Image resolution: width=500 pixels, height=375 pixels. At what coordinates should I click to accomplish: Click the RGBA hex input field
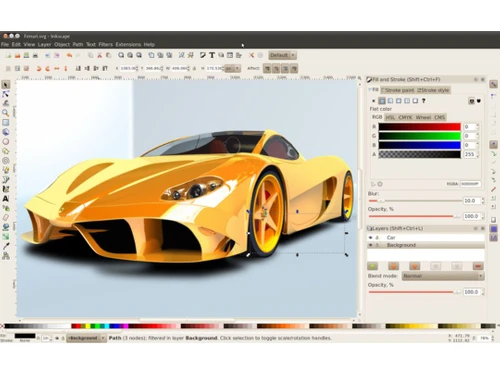(470, 184)
